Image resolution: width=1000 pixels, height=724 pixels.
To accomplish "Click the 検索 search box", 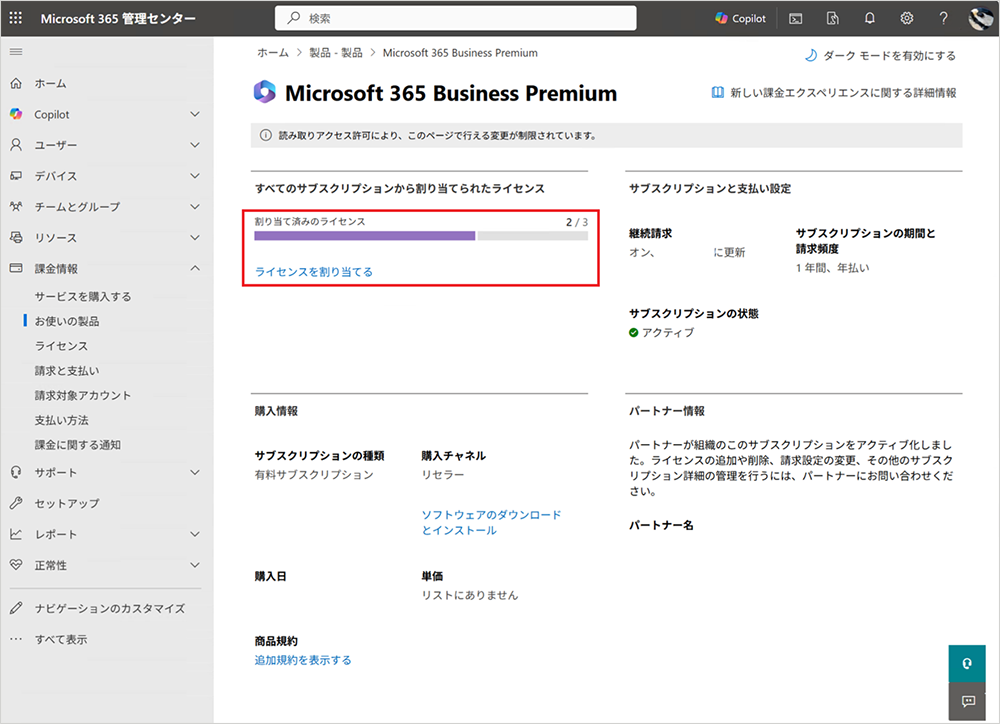I will pos(455,18).
